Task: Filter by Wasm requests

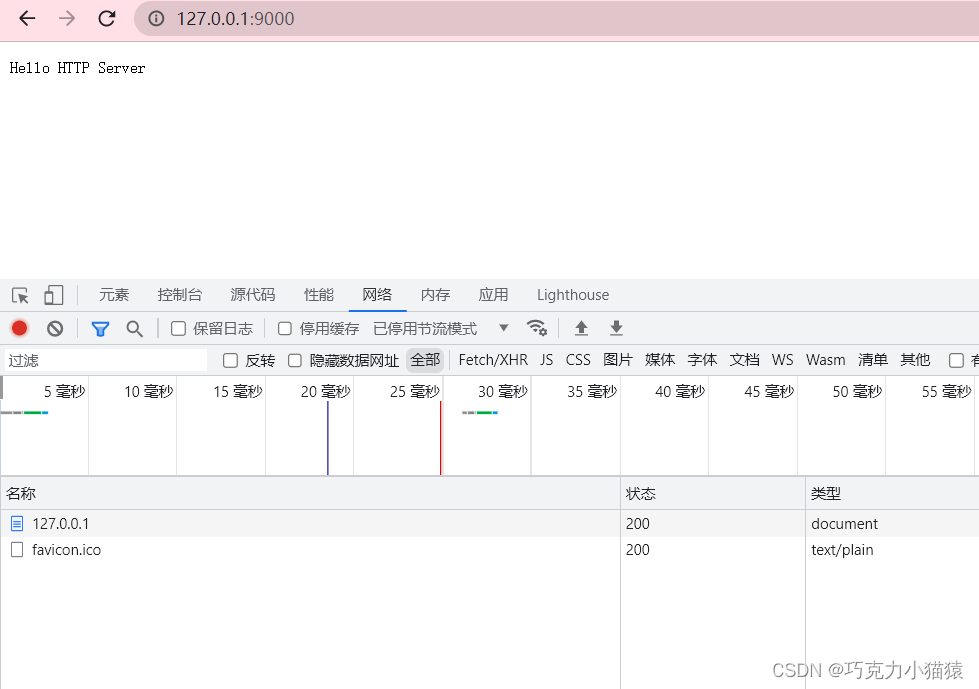Action: pos(825,360)
